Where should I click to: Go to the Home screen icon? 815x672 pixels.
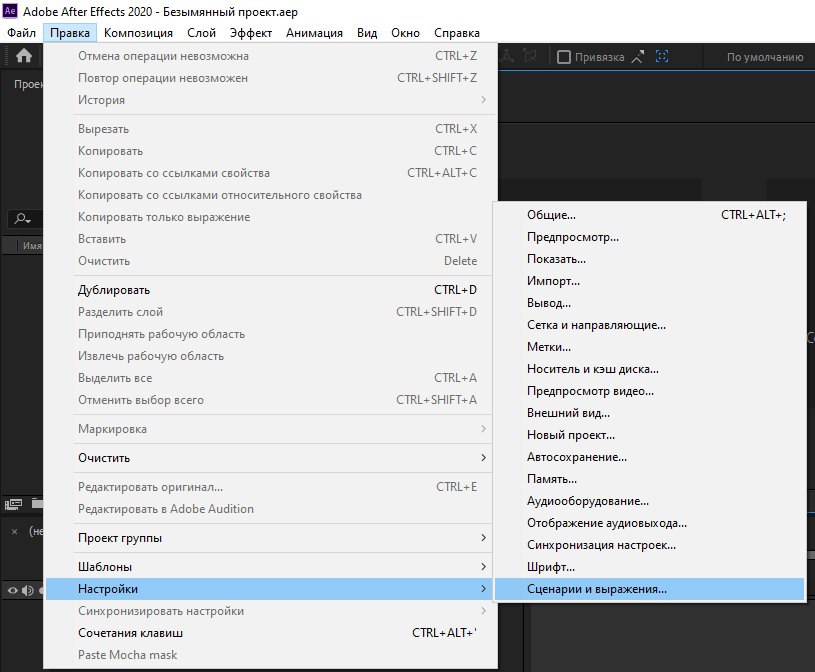coord(24,56)
